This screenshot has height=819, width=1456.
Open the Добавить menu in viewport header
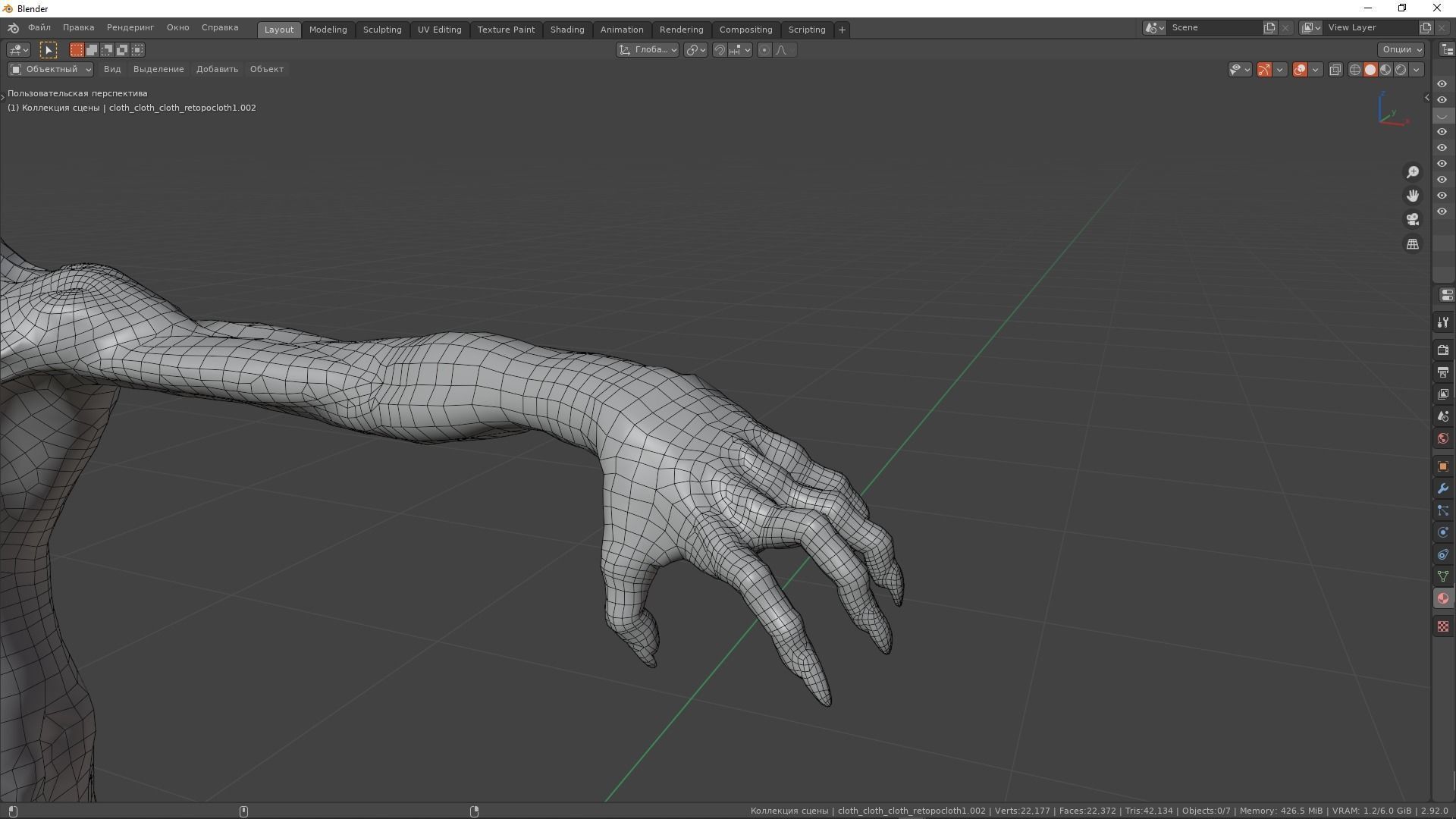click(217, 70)
